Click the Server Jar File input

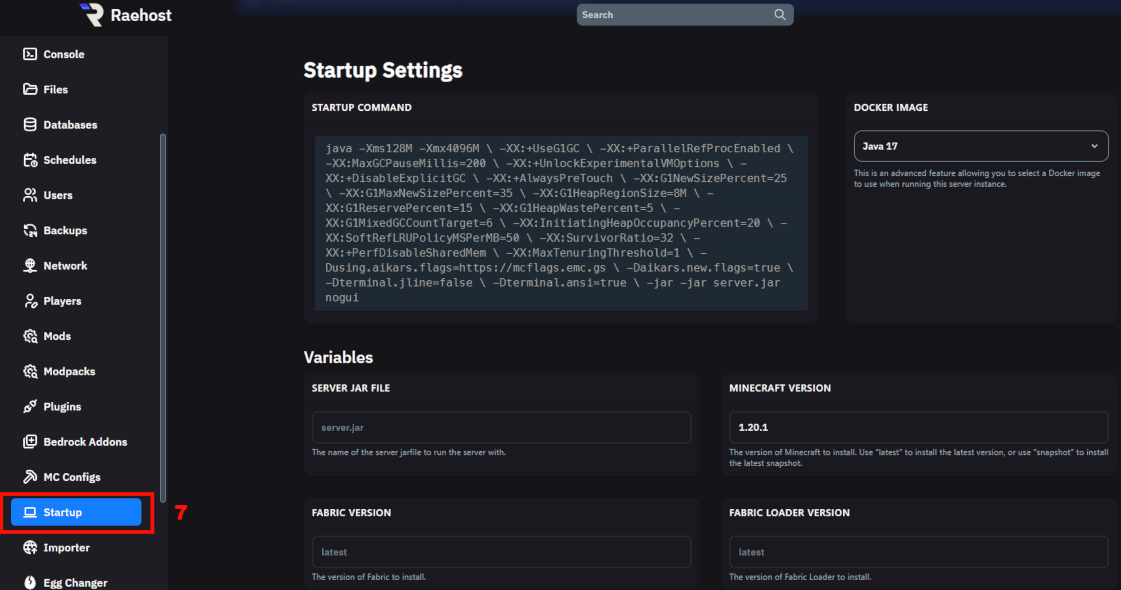[x=501, y=427]
